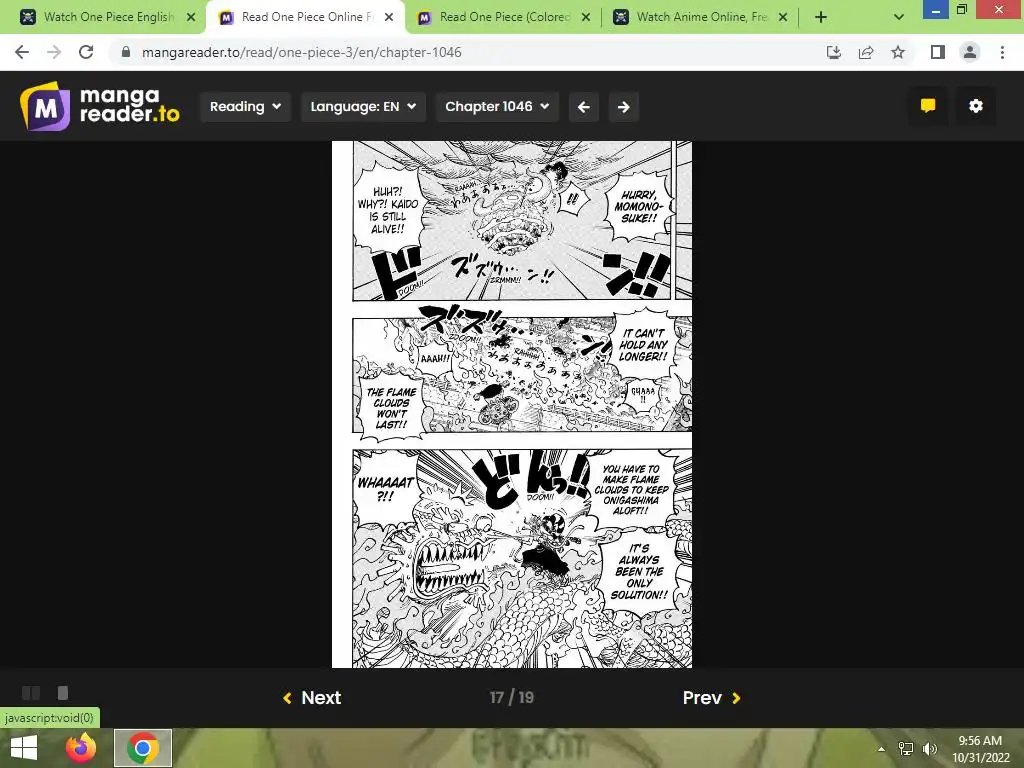
Task: Open the Reading mode dropdown
Action: pyautogui.click(x=245, y=106)
